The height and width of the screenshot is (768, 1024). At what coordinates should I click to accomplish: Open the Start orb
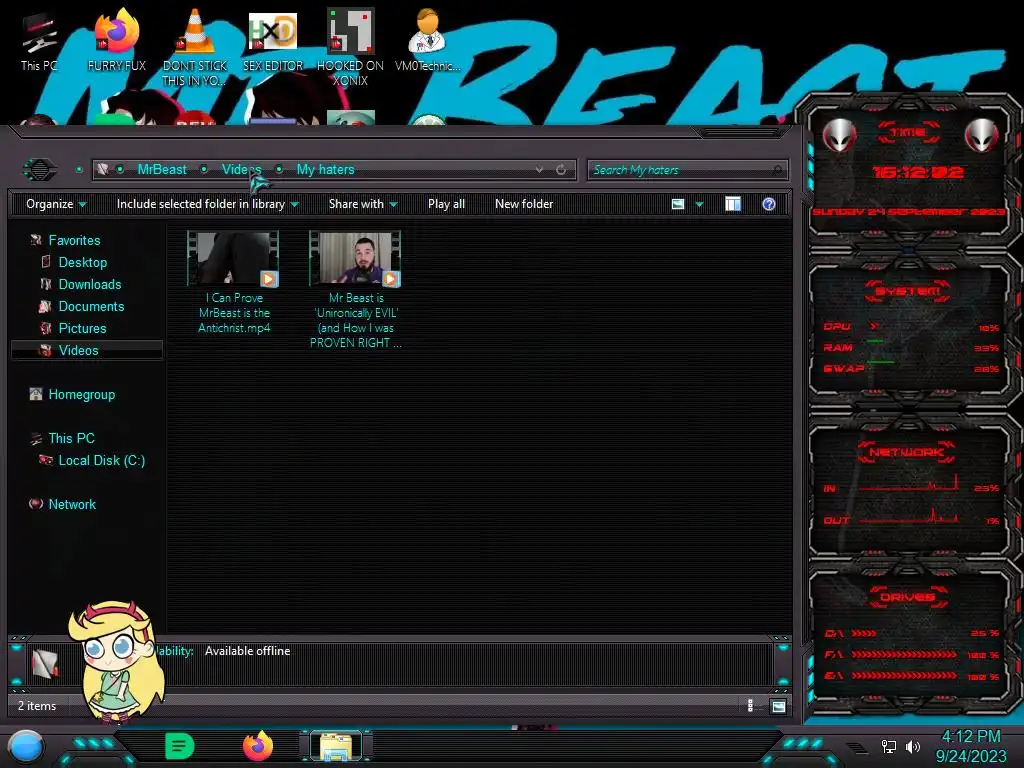point(26,747)
